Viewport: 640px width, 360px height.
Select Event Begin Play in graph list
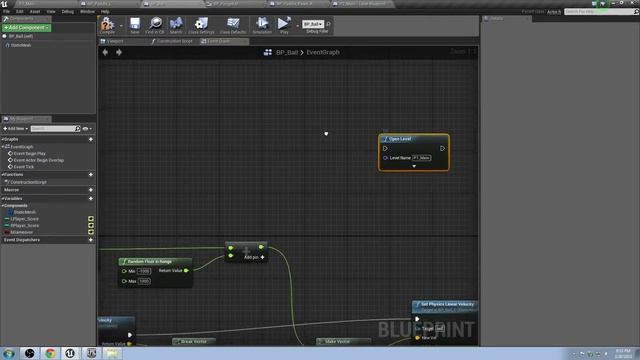pyautogui.click(x=29, y=153)
